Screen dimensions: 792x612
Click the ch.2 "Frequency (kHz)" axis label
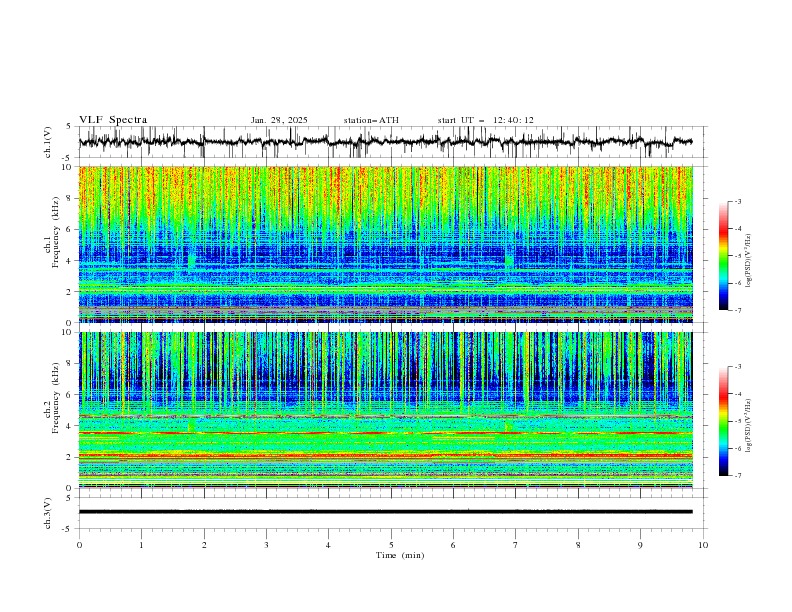56,398
